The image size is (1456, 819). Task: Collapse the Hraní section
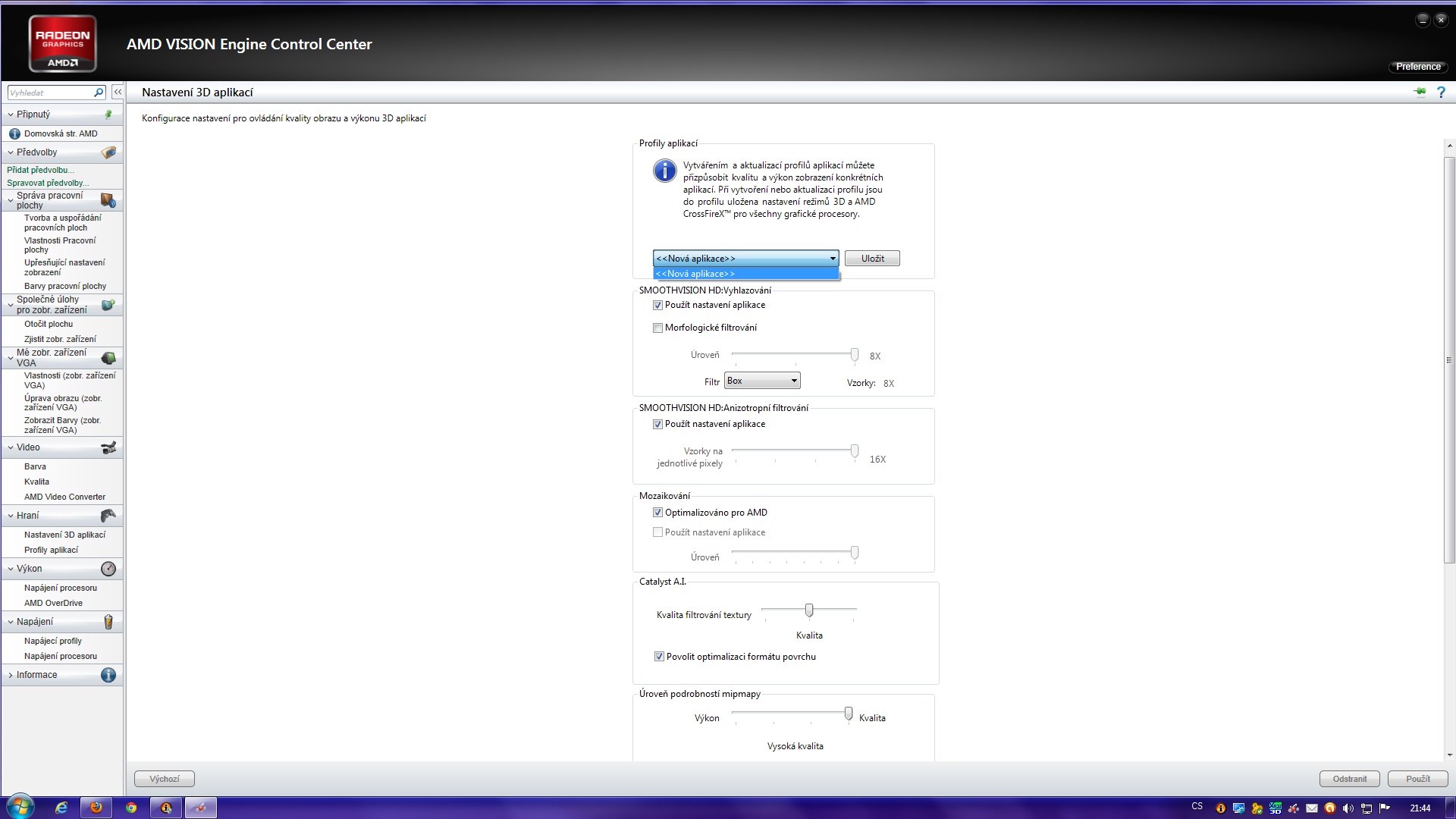coord(11,516)
